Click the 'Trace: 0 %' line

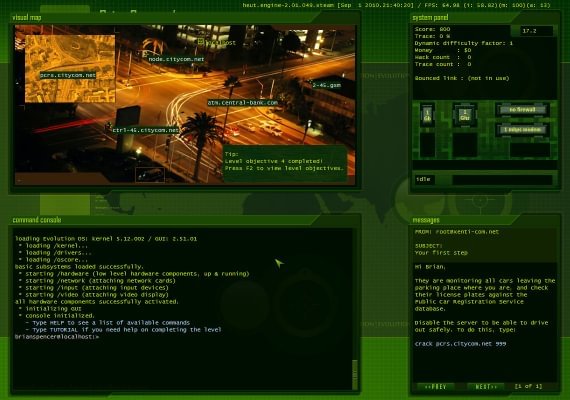432,36
